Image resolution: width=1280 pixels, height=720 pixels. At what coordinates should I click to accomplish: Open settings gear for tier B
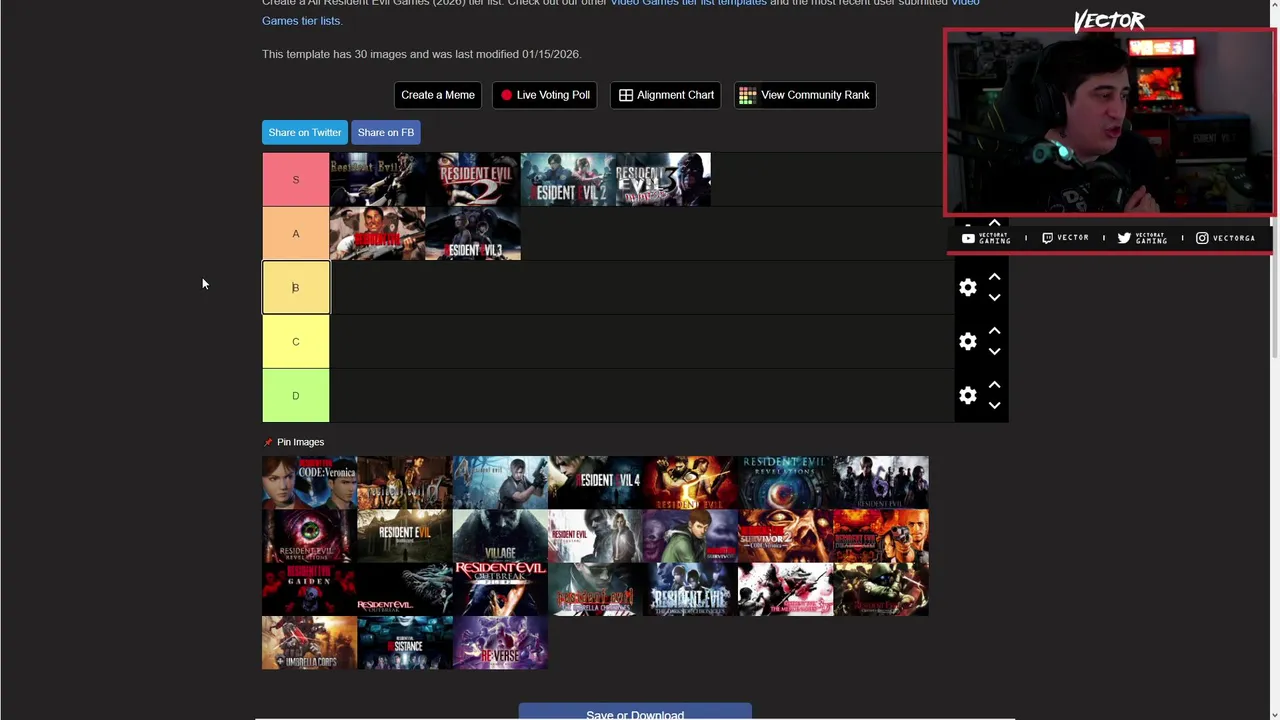click(x=967, y=288)
